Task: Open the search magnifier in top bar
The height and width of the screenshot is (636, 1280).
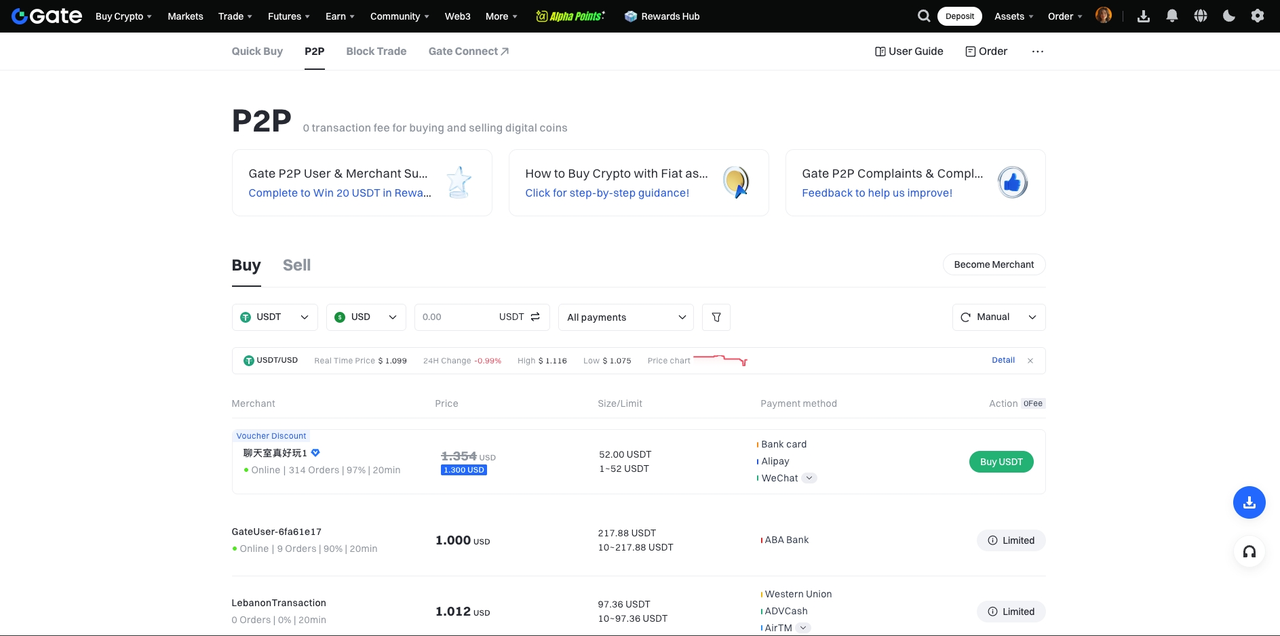Action: point(924,16)
